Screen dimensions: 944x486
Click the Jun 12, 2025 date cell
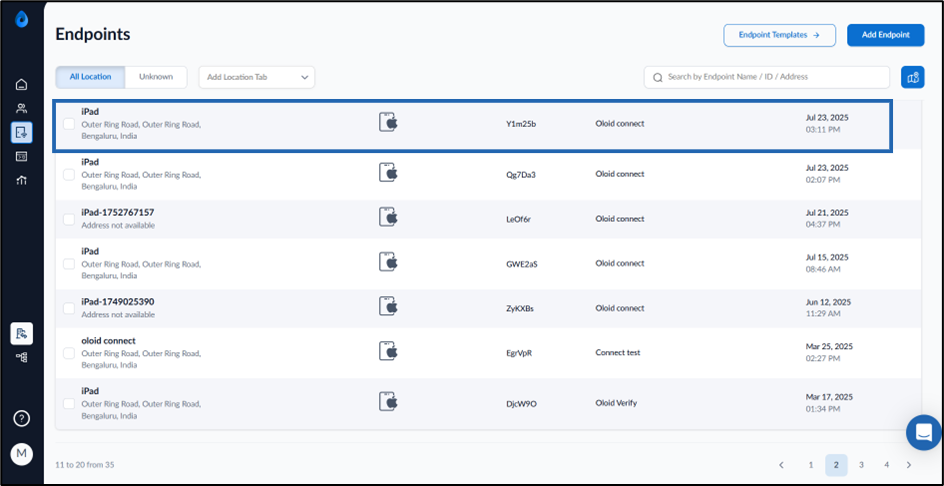click(828, 308)
